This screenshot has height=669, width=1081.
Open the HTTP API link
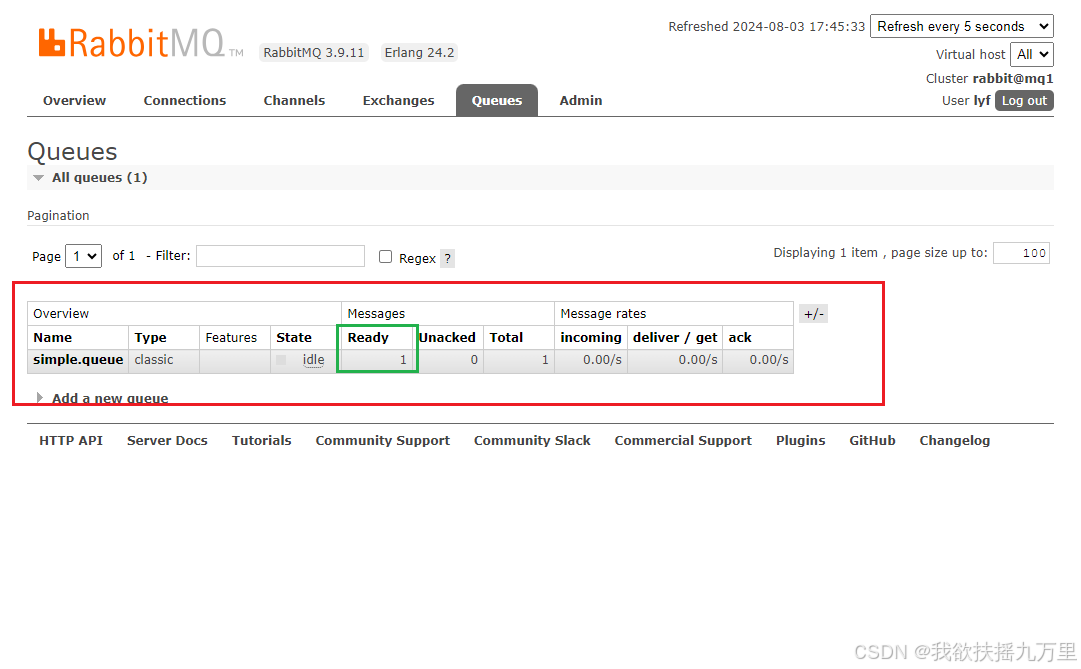(71, 441)
